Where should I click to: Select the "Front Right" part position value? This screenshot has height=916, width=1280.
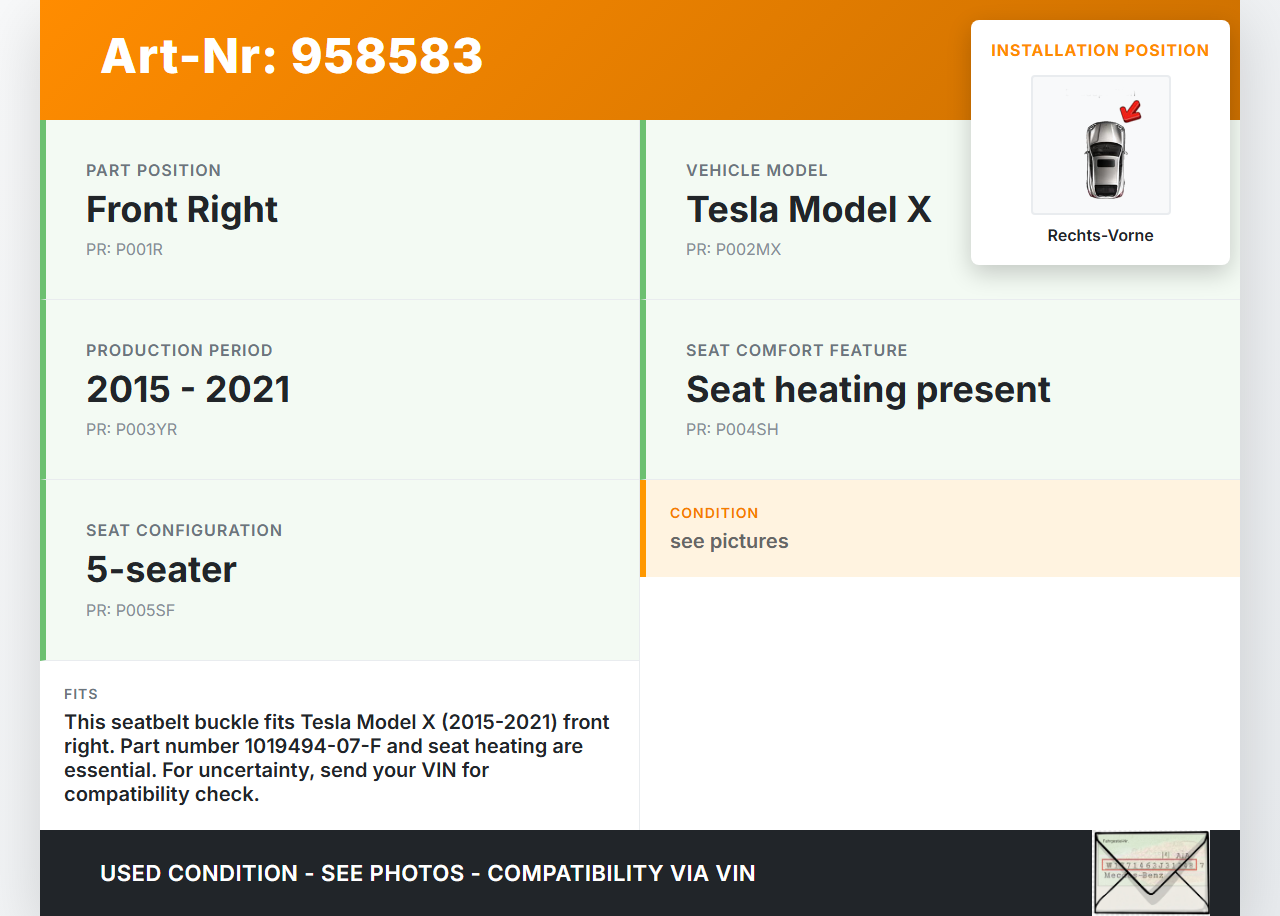pos(182,210)
